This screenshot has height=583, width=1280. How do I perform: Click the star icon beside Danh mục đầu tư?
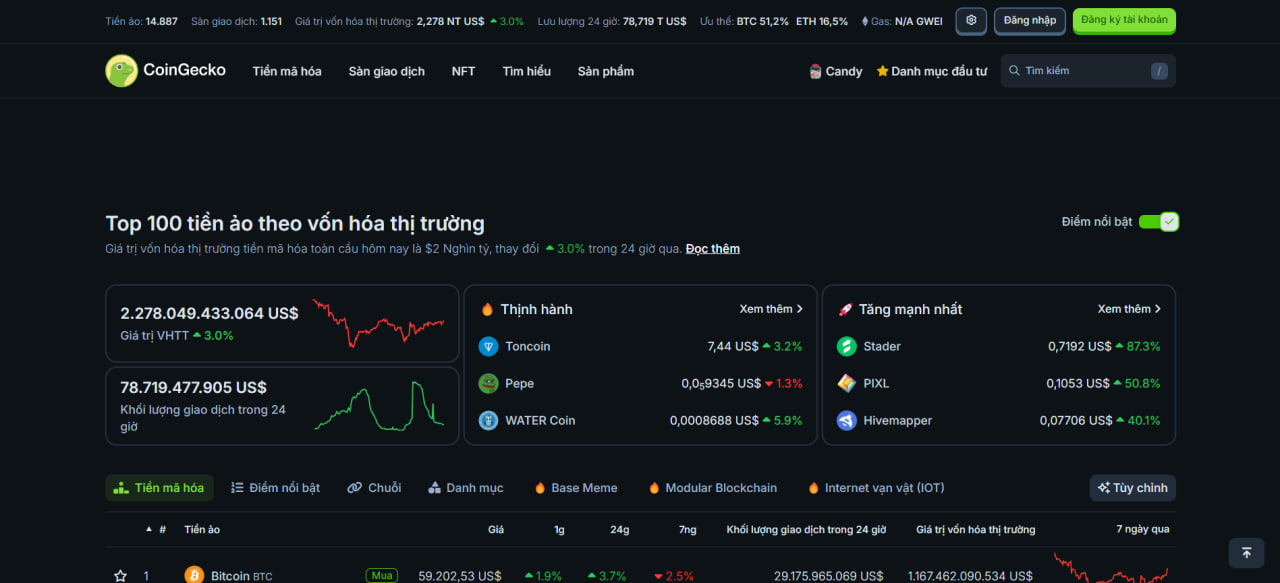click(x=883, y=71)
